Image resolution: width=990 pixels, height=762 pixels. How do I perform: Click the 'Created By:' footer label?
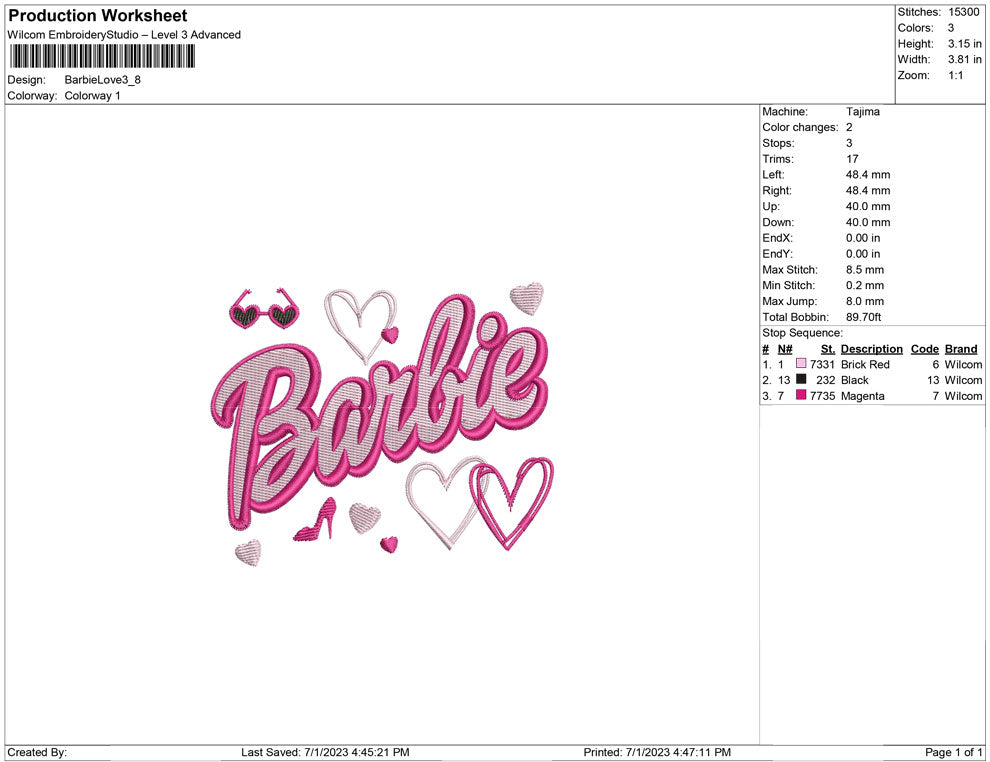tap(37, 752)
